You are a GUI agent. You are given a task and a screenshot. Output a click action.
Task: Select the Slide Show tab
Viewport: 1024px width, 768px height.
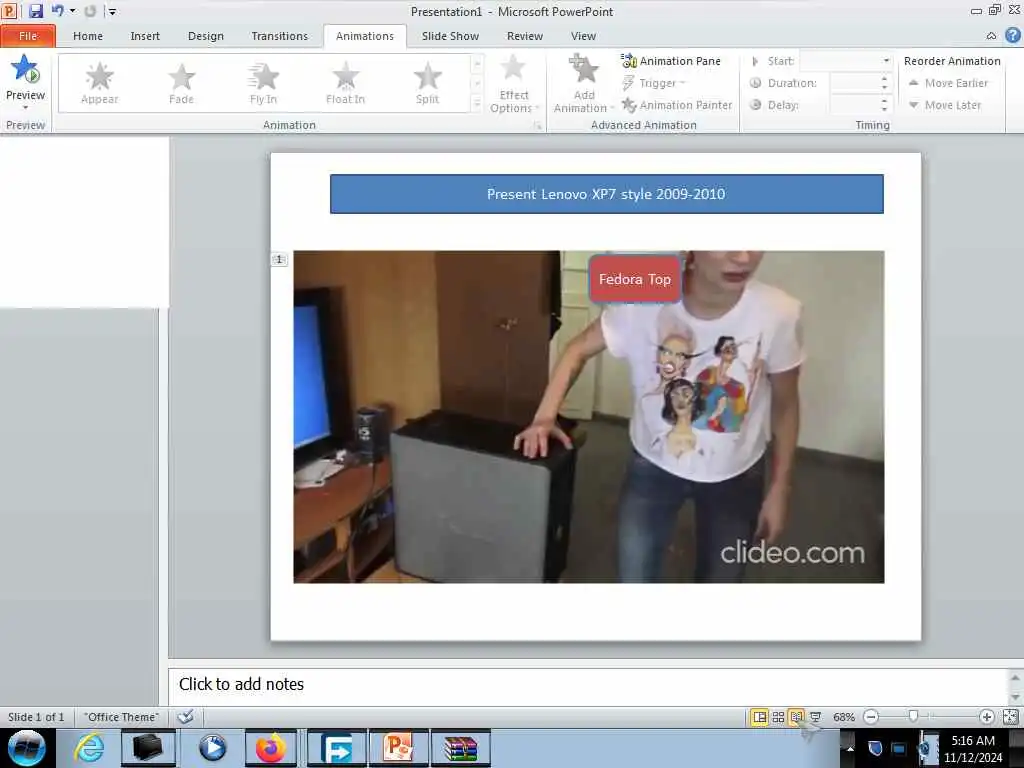[450, 36]
